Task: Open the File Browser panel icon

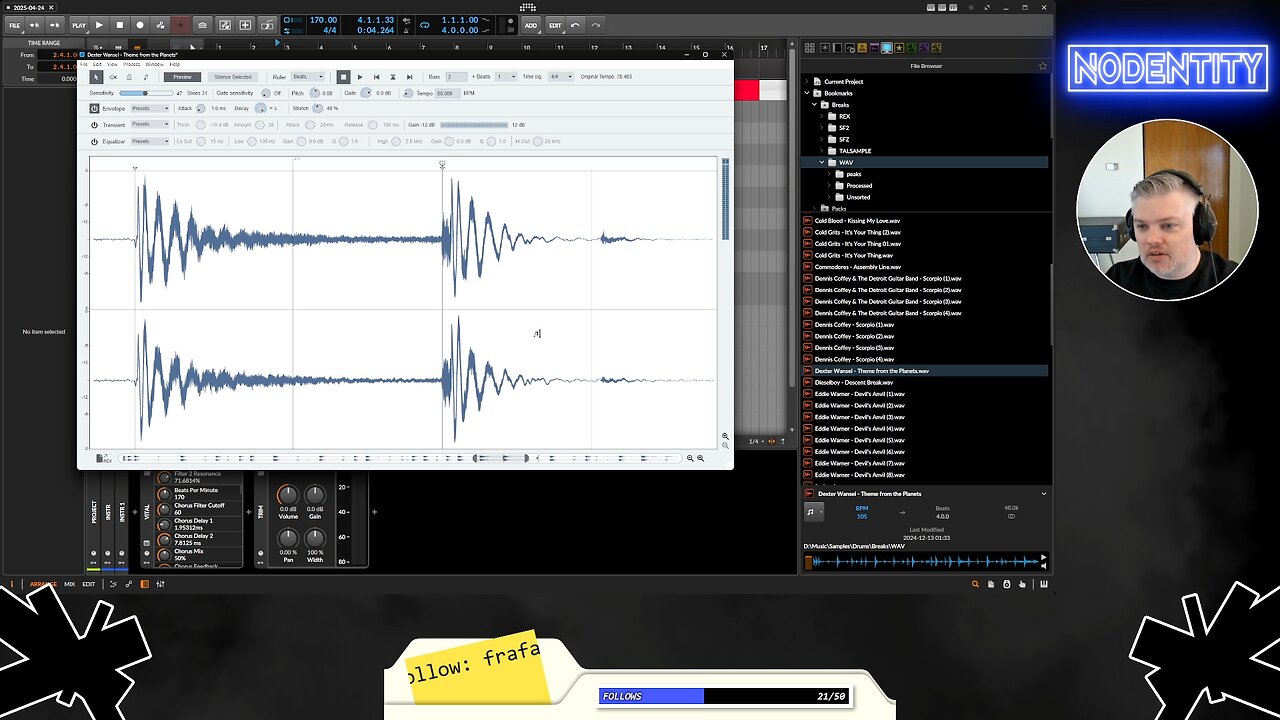Action: [x=886, y=48]
